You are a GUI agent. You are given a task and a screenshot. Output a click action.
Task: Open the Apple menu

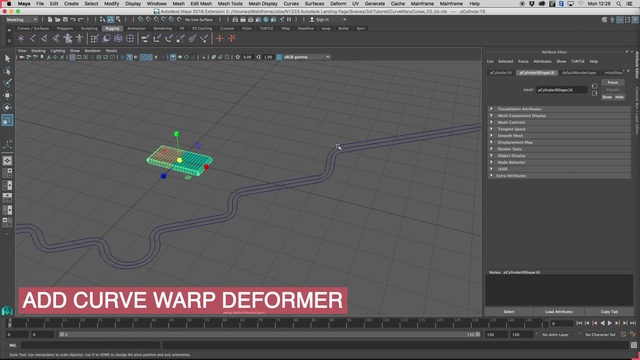coord(9,4)
